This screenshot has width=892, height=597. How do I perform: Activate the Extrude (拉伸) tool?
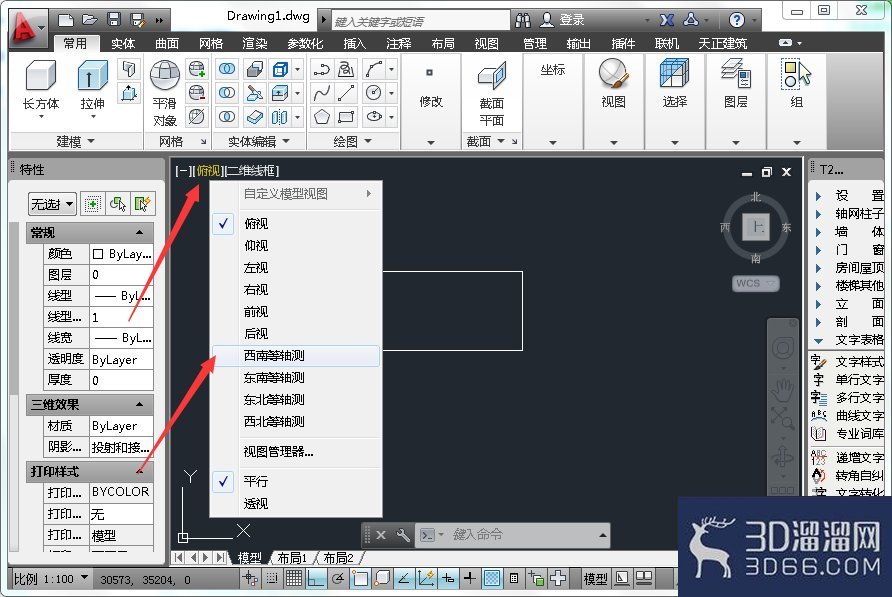[92, 76]
